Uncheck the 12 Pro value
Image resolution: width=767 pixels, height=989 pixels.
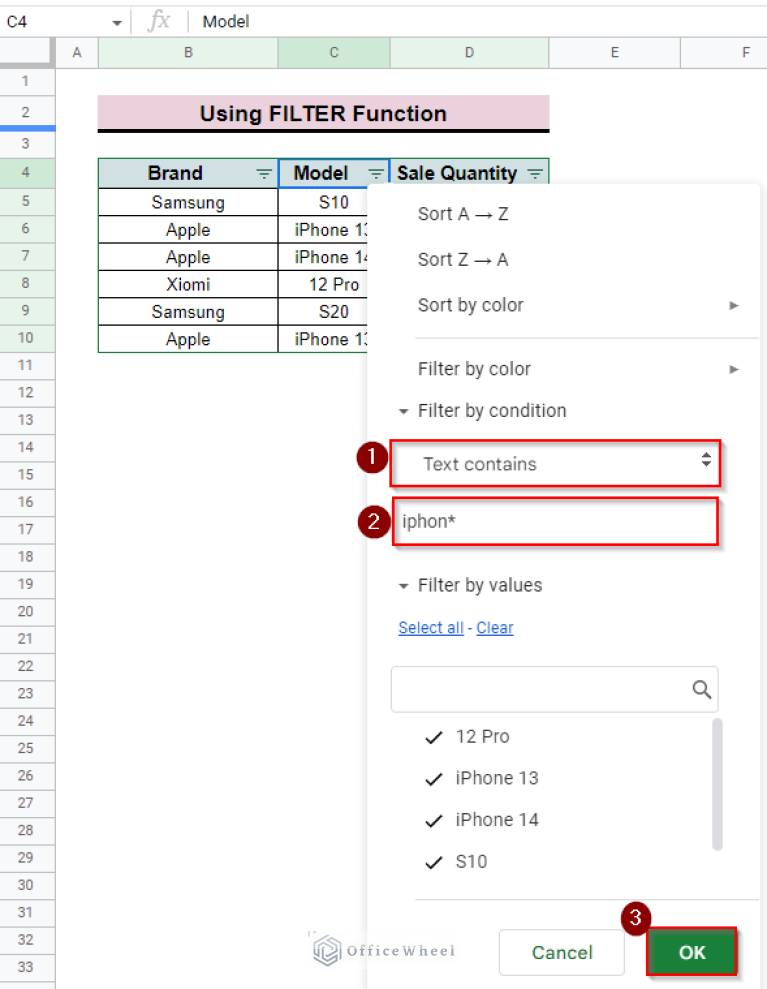click(x=433, y=737)
